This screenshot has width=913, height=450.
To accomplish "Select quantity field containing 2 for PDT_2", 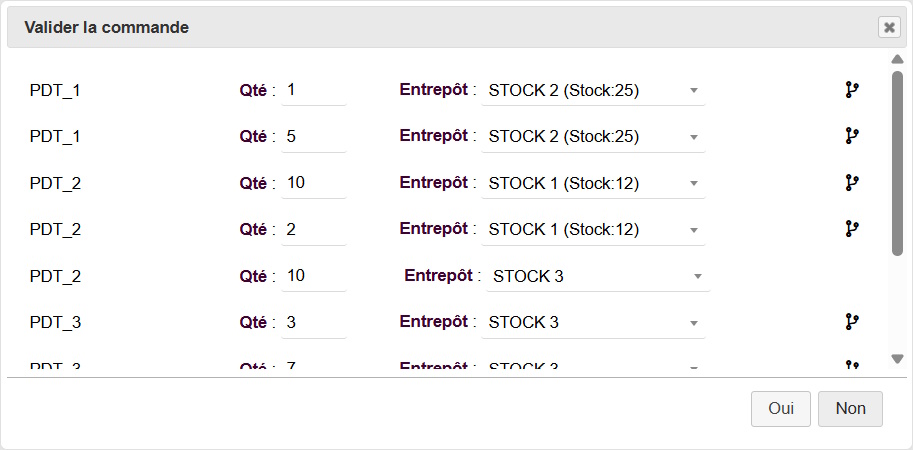I will pyautogui.click(x=314, y=229).
